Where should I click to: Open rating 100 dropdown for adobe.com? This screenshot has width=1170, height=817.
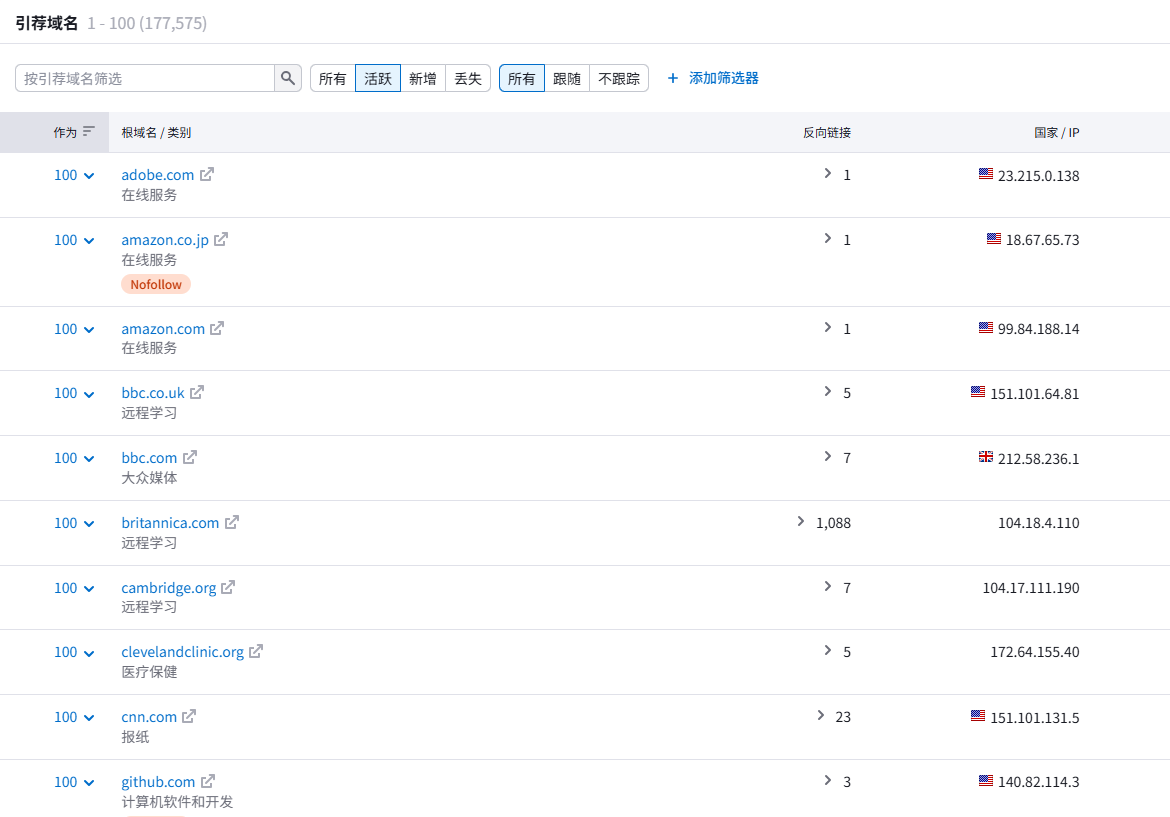click(x=75, y=175)
